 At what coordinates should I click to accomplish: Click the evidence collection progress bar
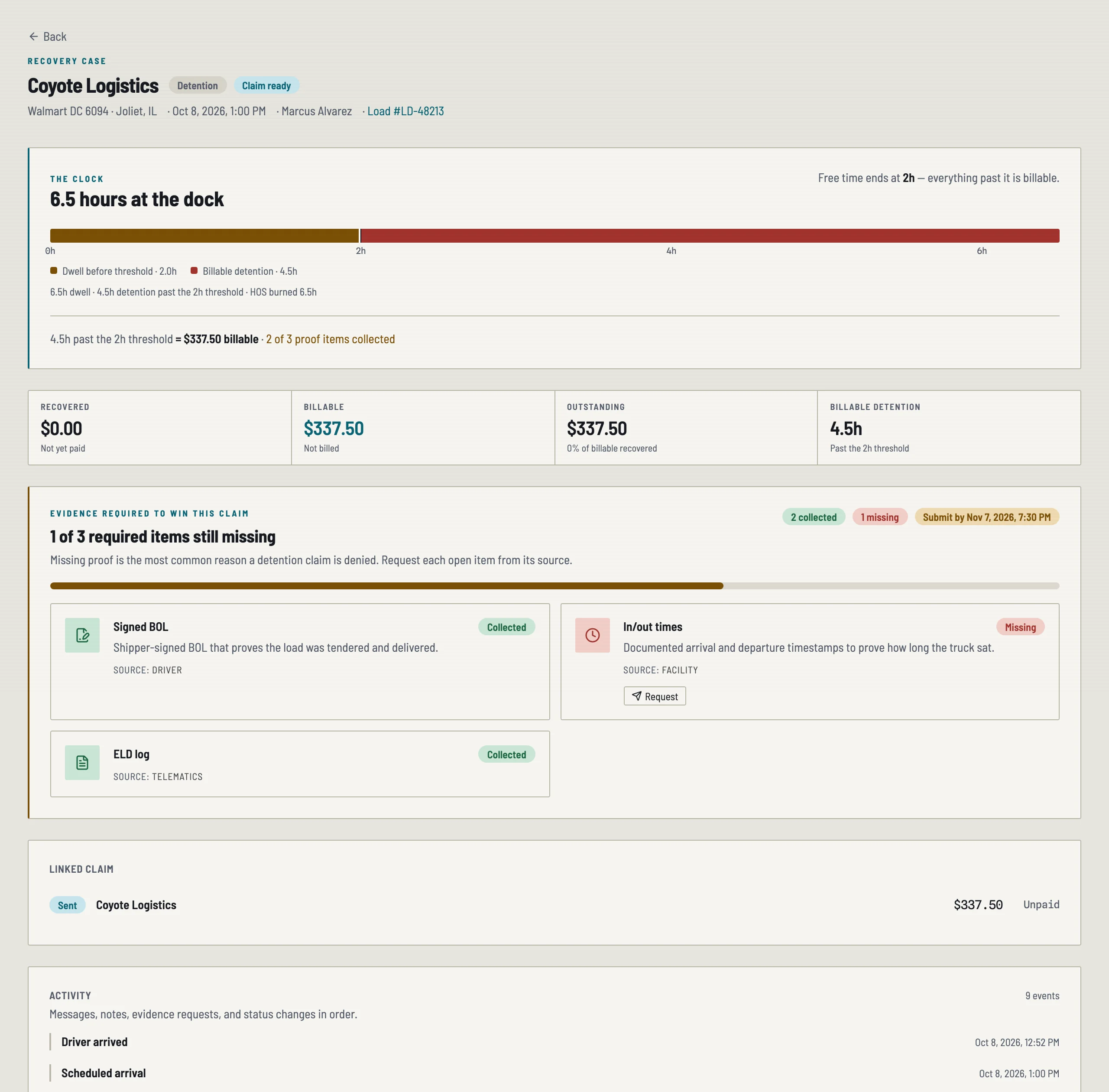(554, 586)
